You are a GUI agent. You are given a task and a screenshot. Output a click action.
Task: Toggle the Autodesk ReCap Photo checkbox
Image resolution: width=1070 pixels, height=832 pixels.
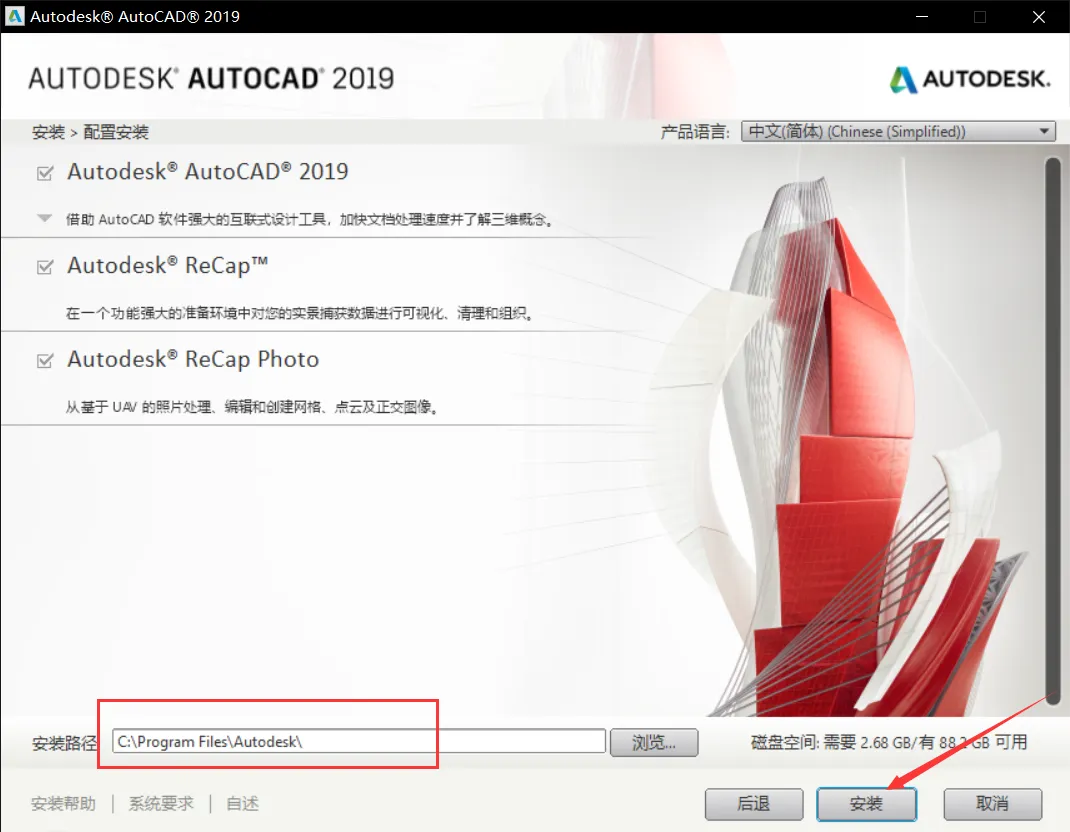click(x=45, y=360)
